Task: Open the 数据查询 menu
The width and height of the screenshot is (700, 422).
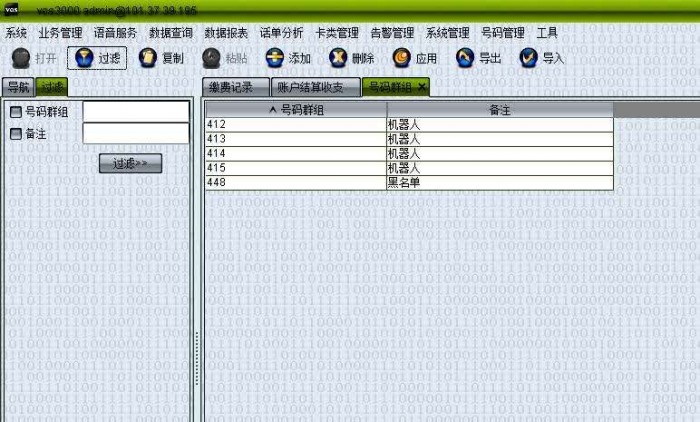Action: (x=171, y=33)
